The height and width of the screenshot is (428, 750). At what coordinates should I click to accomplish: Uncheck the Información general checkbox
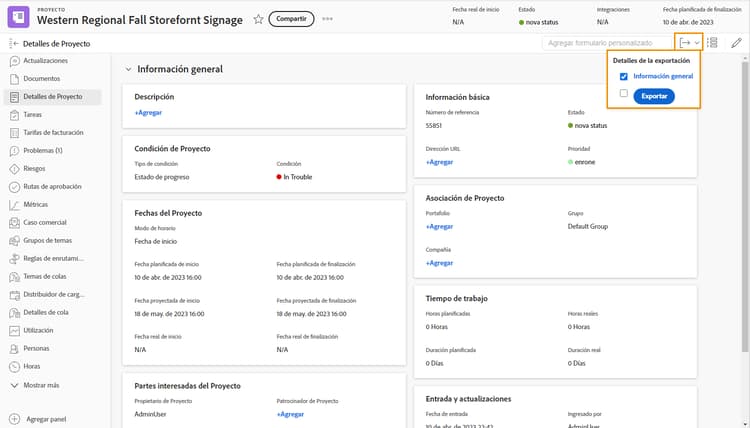click(x=624, y=76)
